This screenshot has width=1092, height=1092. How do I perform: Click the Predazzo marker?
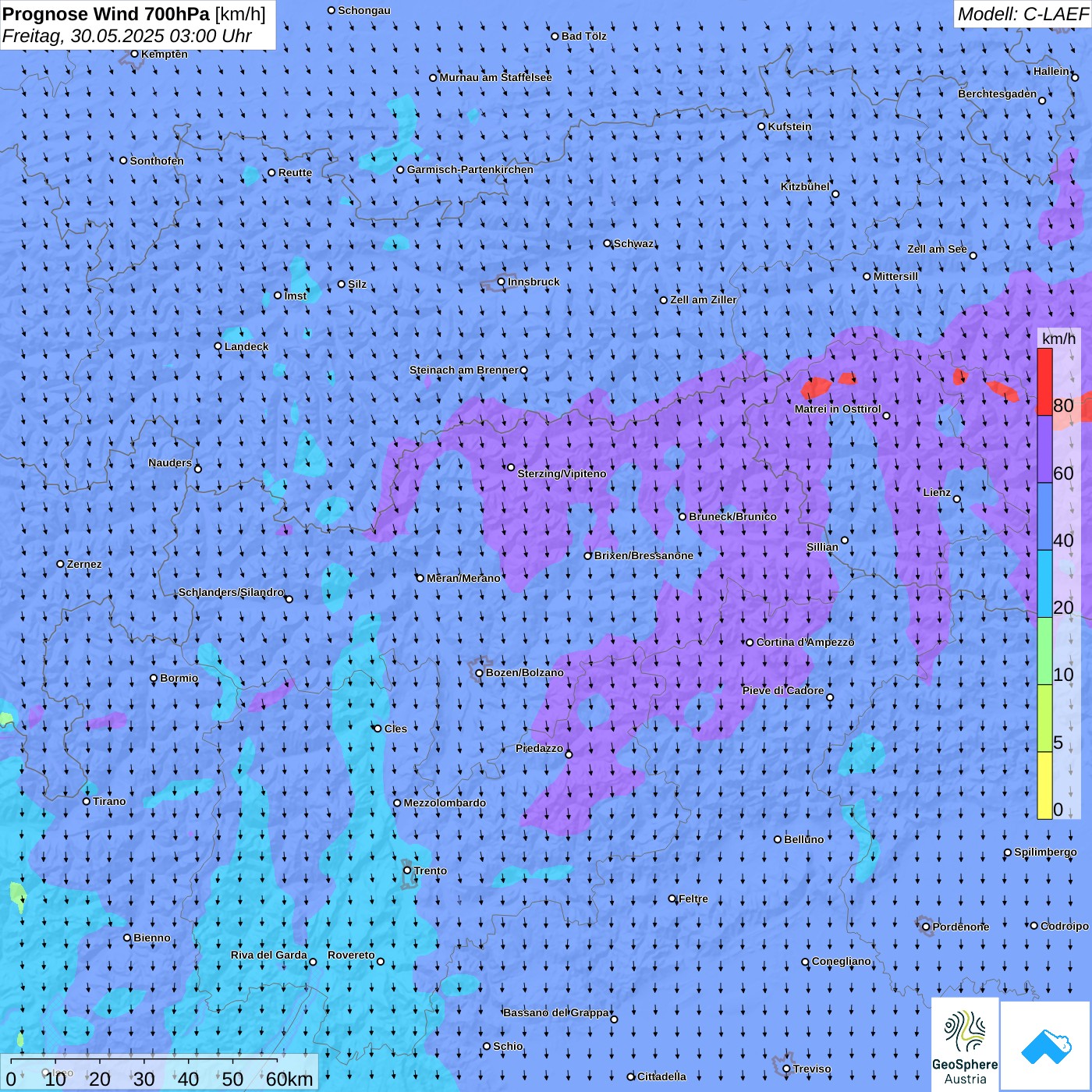(569, 754)
